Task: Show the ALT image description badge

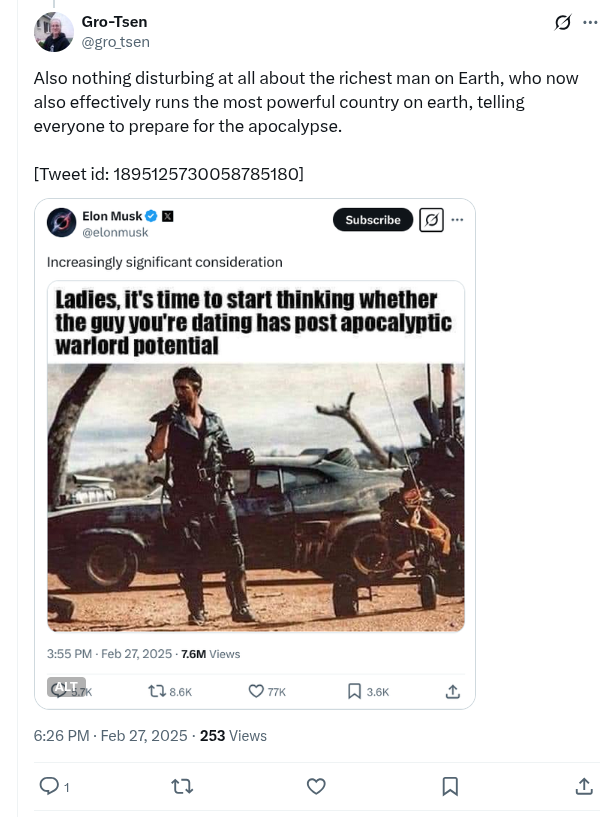Action: coord(66,687)
